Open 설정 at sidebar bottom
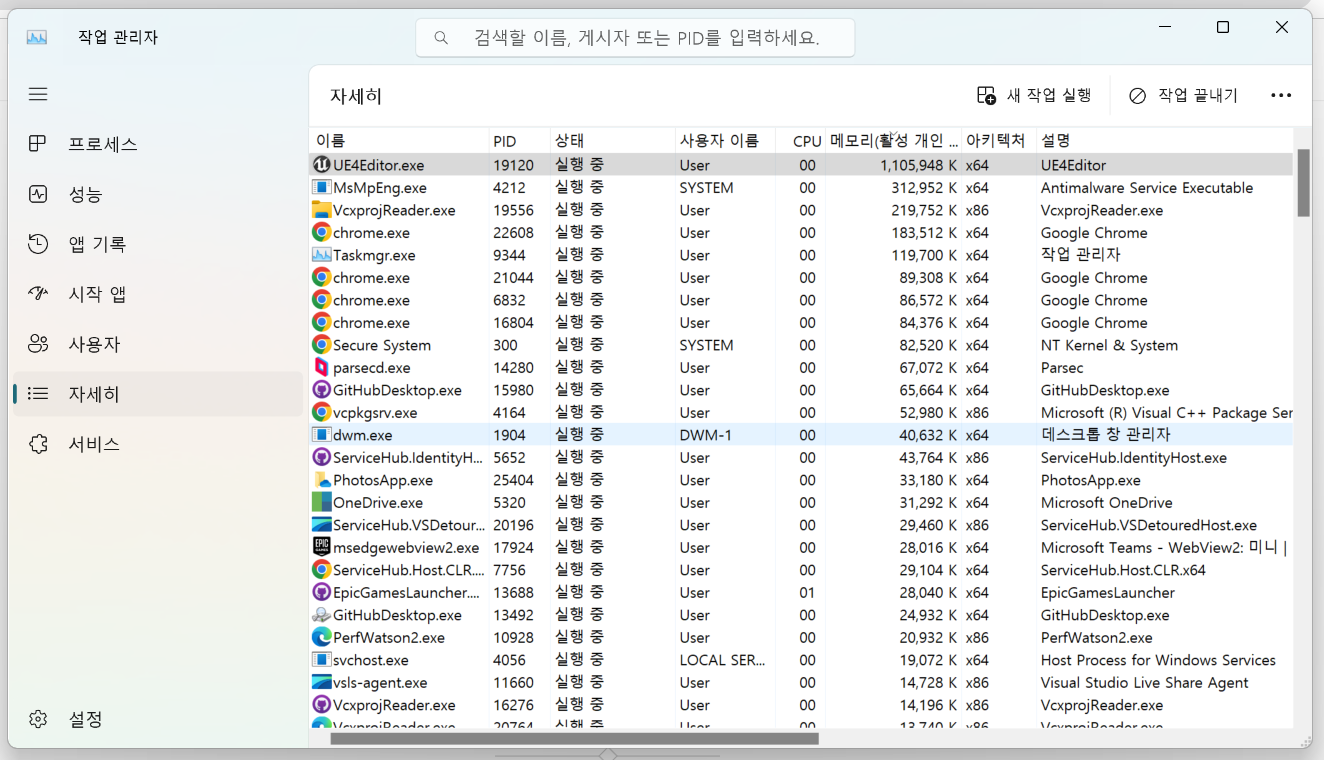 click(156, 719)
